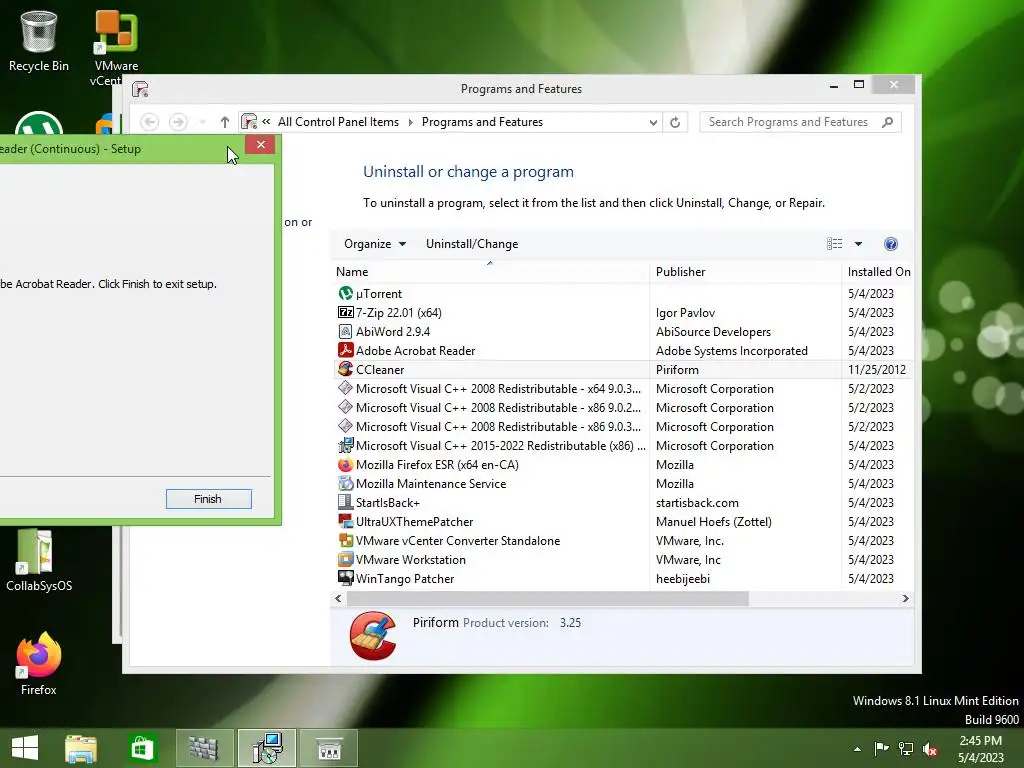Click the large CCleaner icon in details pane
This screenshot has width=1024, height=768.
pos(373,636)
